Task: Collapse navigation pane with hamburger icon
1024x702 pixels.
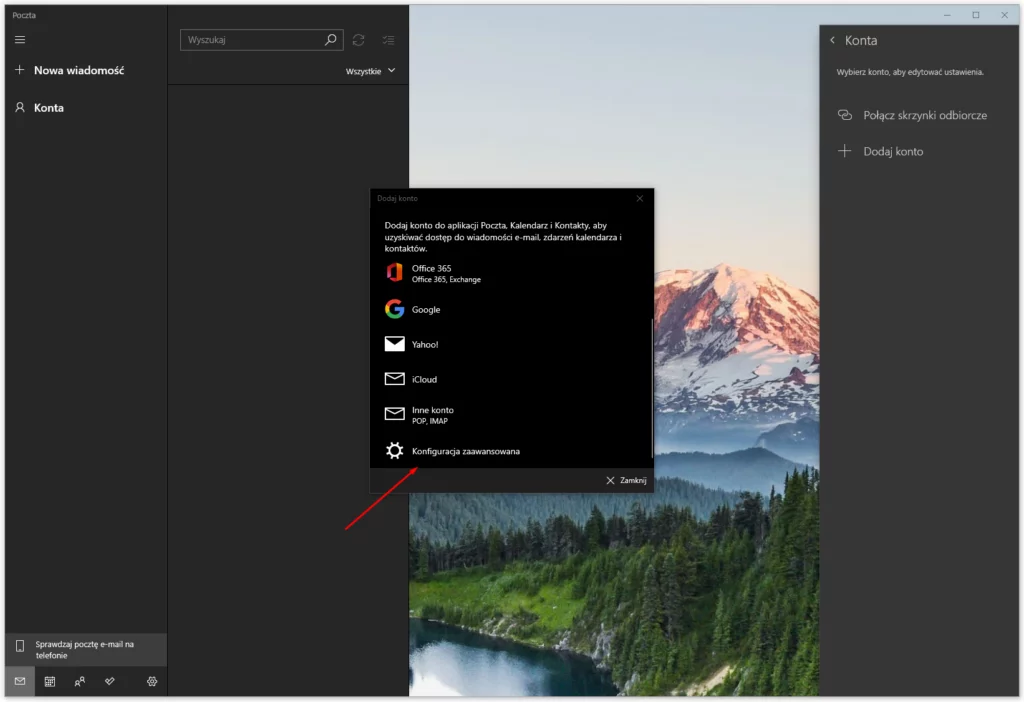Action: (x=19, y=40)
